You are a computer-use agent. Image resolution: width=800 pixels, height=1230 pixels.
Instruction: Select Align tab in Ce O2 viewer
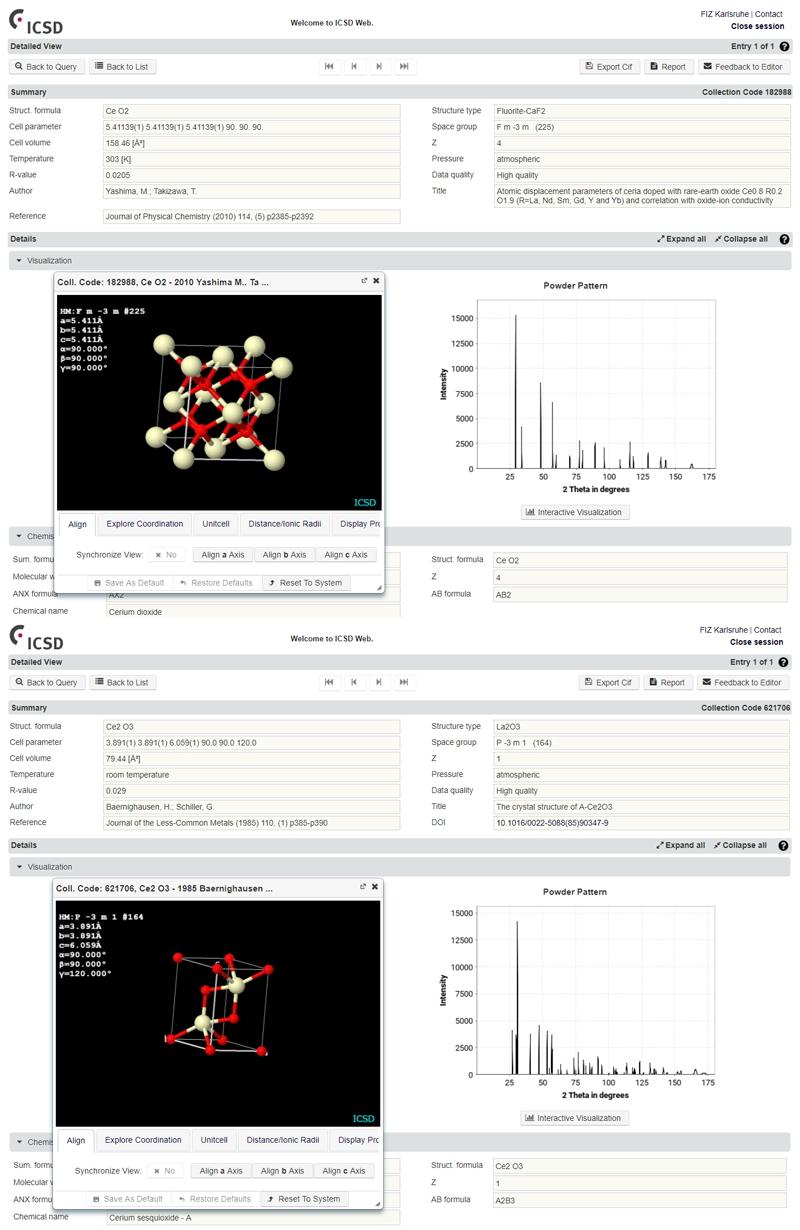coord(77,524)
